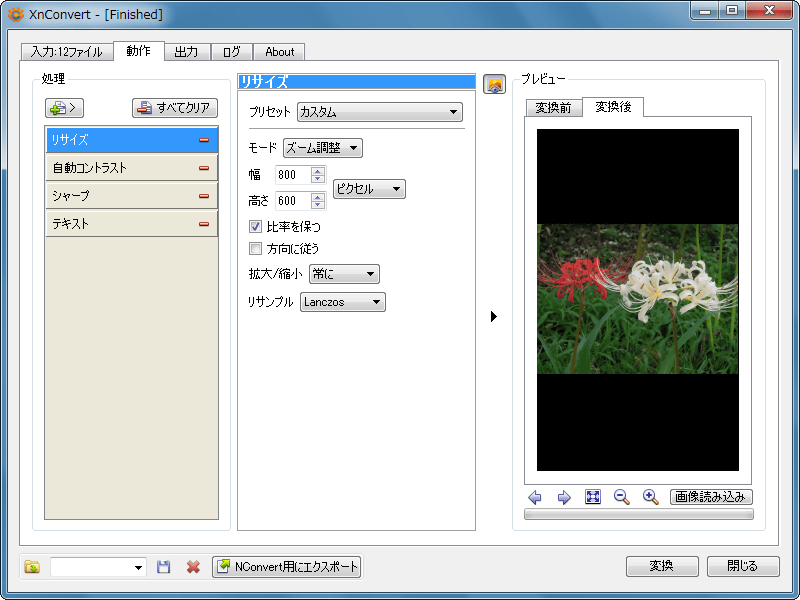Screen dimensions: 800x600
Task: Open the add action menu button
Action: pyautogui.click(x=64, y=108)
